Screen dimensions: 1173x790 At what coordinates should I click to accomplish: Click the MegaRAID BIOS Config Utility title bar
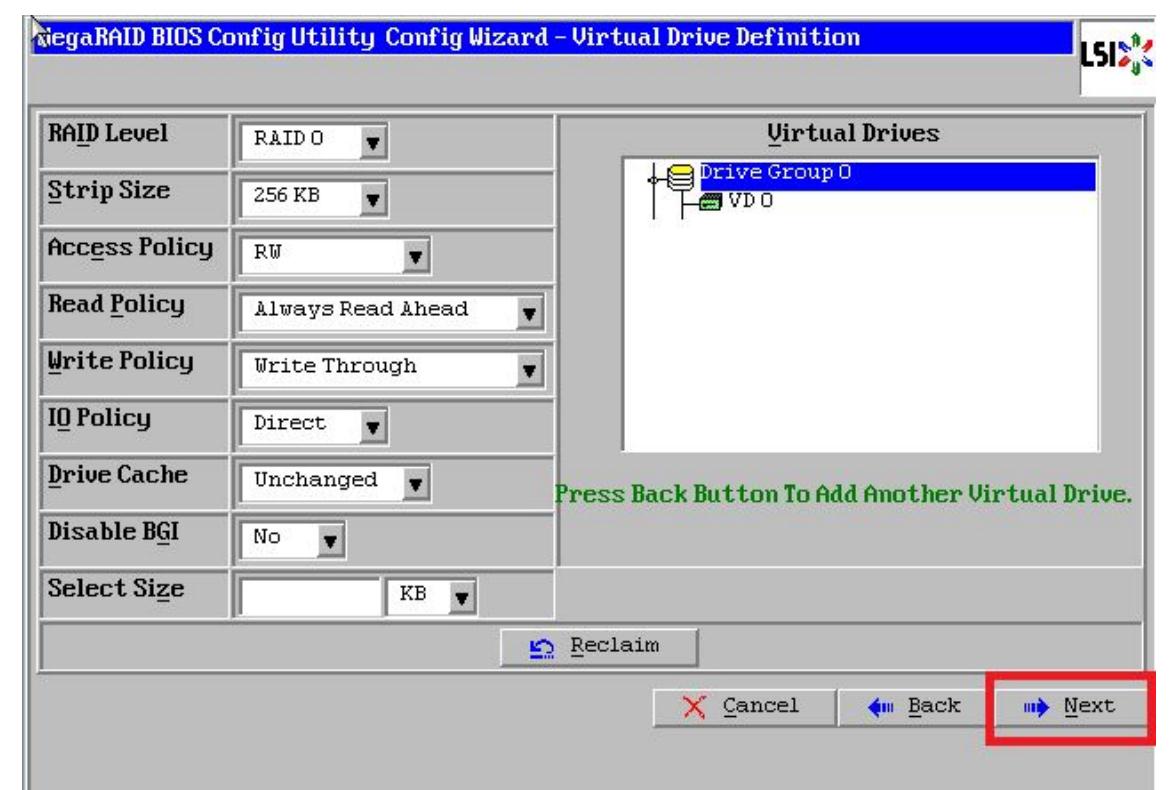point(552,37)
